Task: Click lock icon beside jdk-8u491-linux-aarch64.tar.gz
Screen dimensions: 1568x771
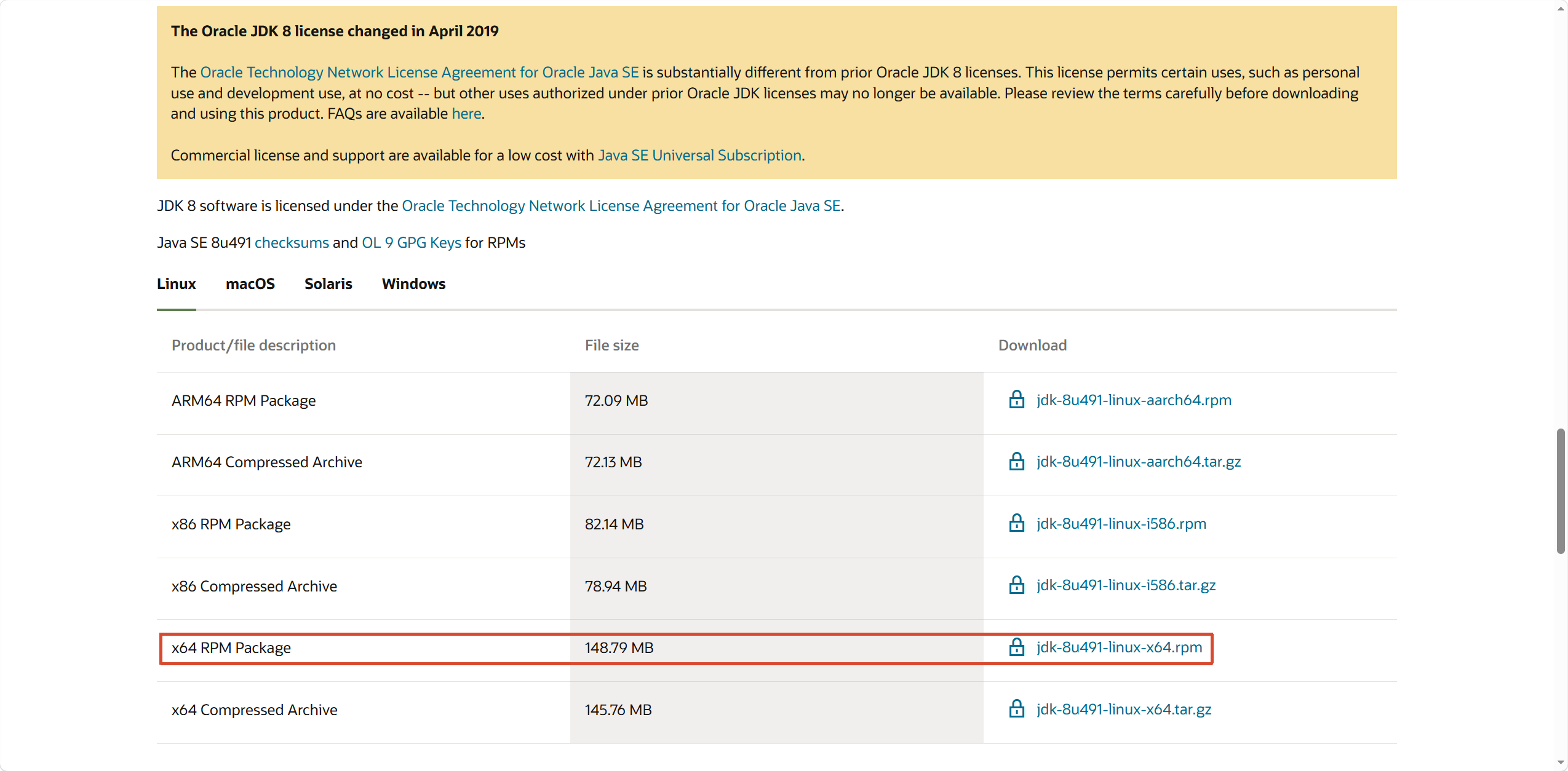Action: 1016,461
